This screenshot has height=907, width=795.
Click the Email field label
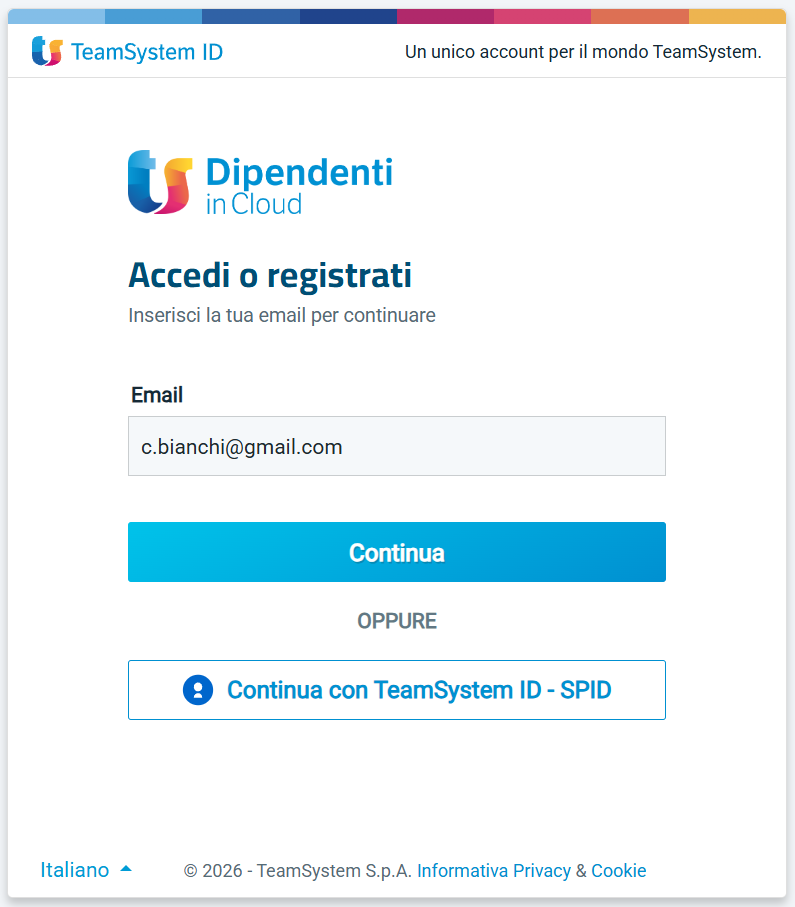pyautogui.click(x=157, y=395)
